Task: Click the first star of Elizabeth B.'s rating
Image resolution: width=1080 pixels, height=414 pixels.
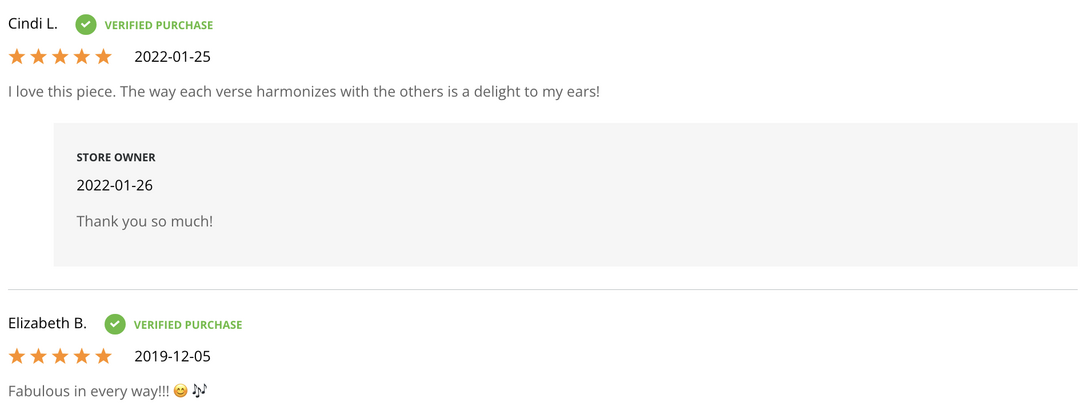Action: pos(17,356)
